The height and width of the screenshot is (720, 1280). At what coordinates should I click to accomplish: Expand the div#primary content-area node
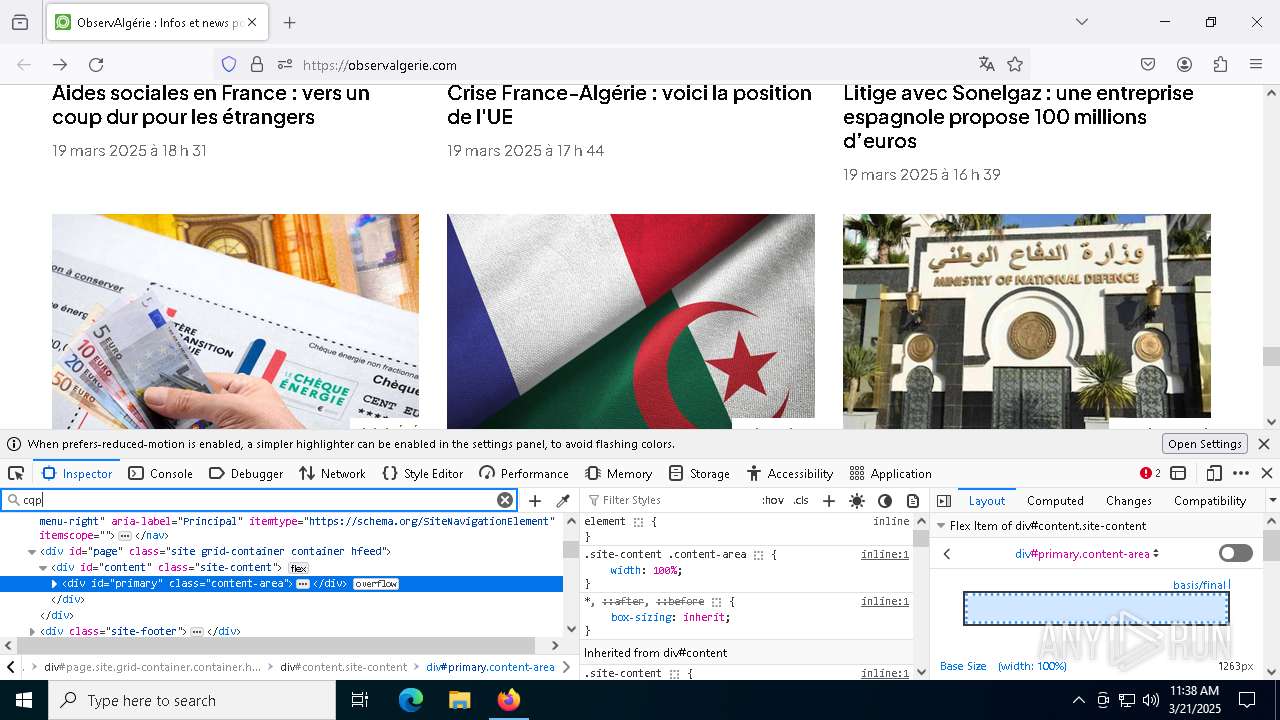(x=55, y=583)
